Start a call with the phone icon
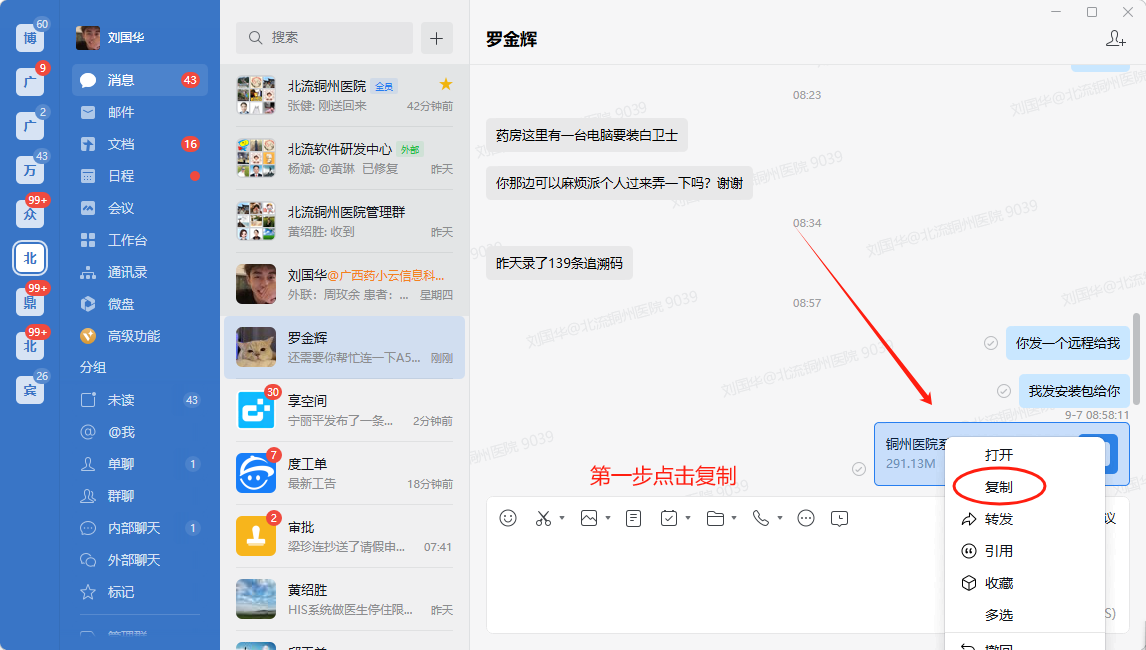Screen dimensions: 1146x650 [x=761, y=518]
